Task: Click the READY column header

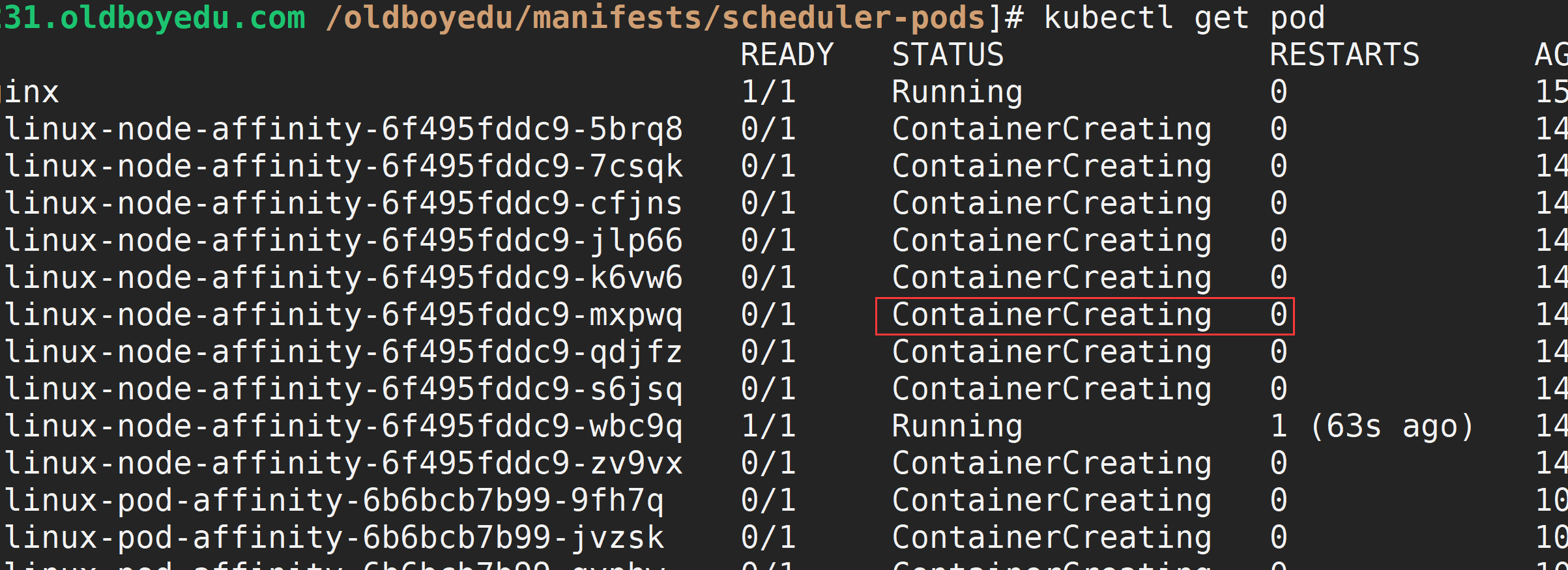Action: [x=787, y=55]
